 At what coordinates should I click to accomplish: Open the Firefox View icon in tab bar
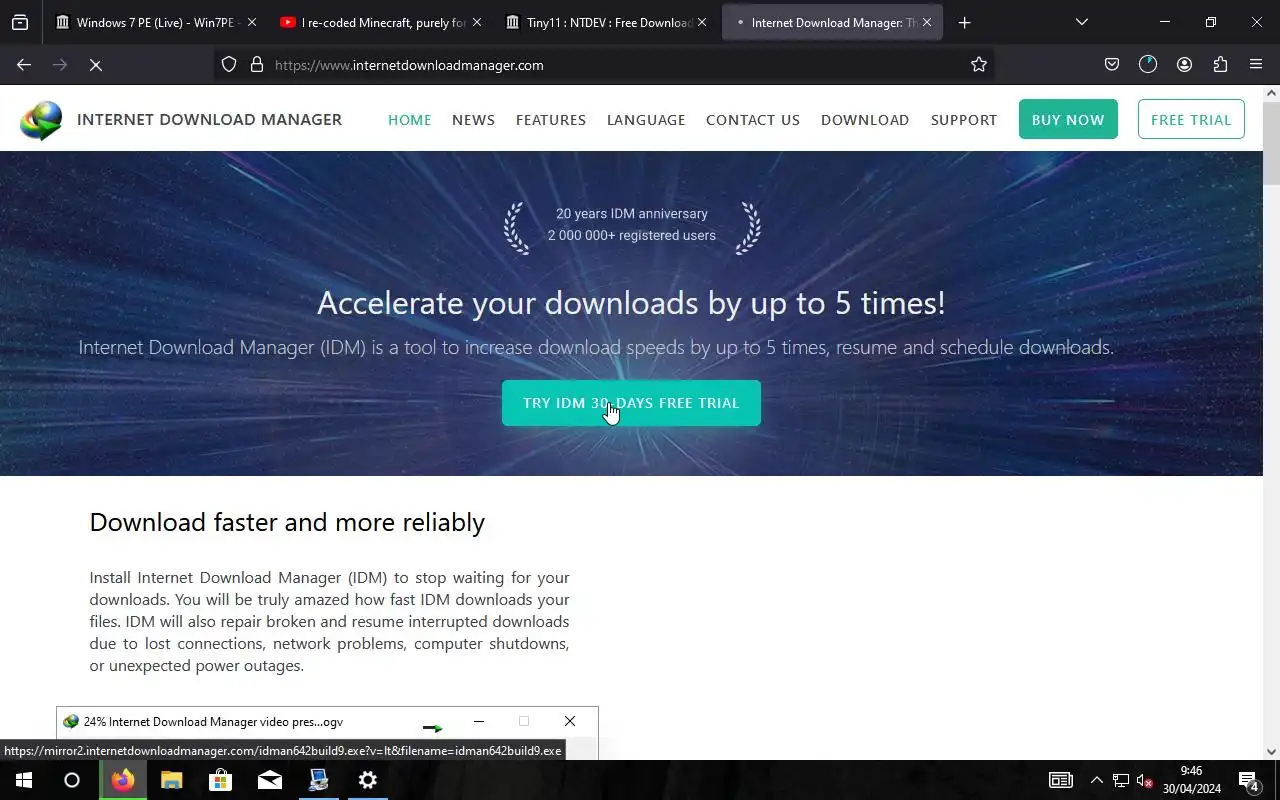point(20,22)
